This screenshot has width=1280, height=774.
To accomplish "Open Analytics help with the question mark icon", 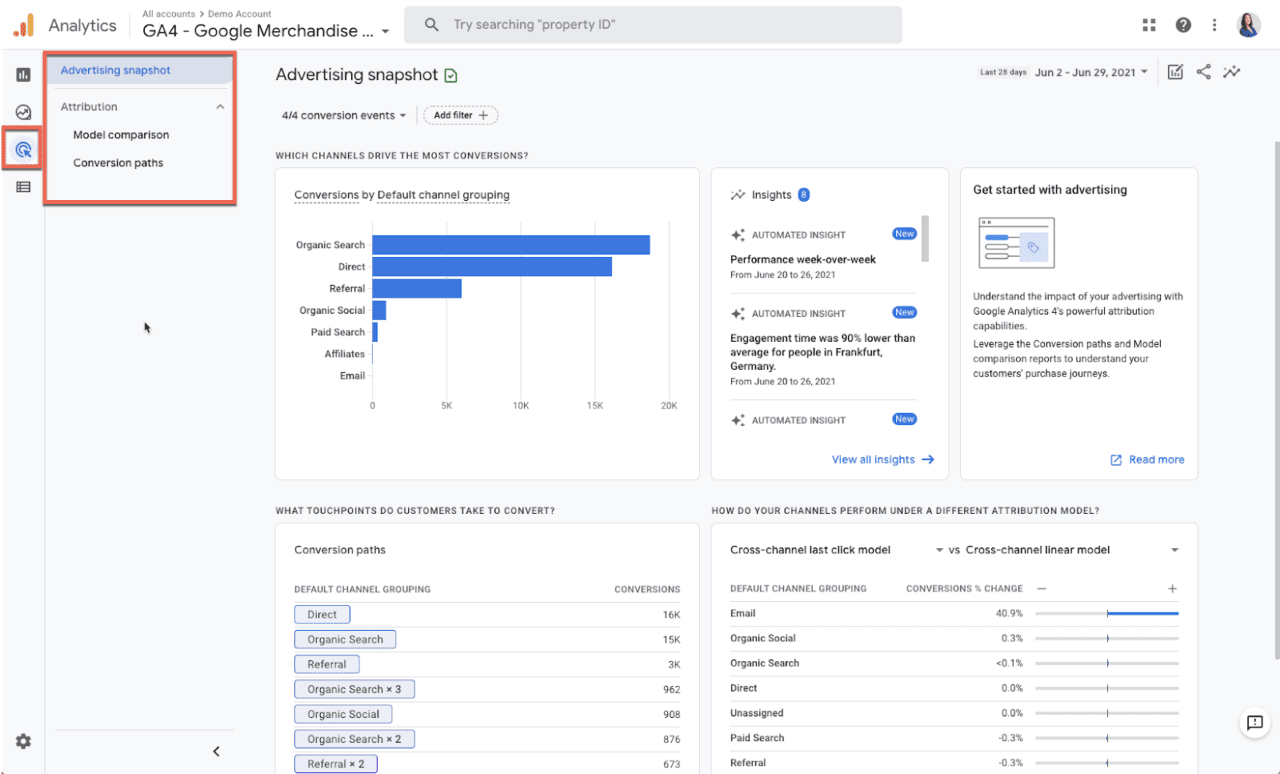I will point(1183,24).
